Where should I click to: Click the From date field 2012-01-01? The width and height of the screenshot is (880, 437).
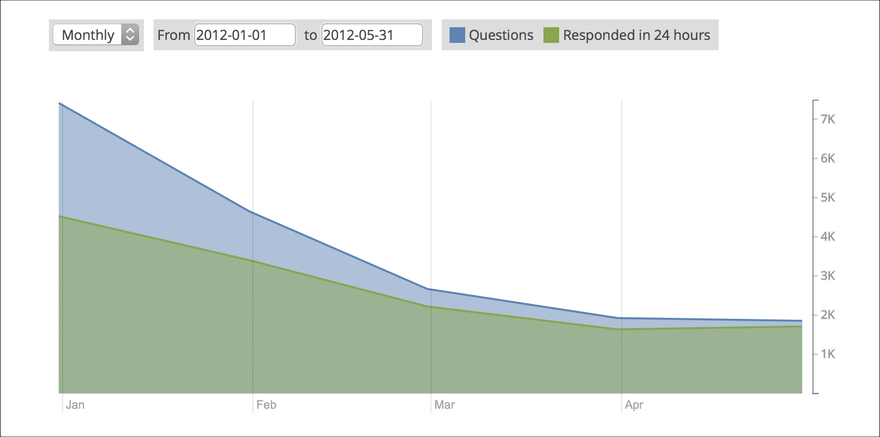click(x=245, y=35)
